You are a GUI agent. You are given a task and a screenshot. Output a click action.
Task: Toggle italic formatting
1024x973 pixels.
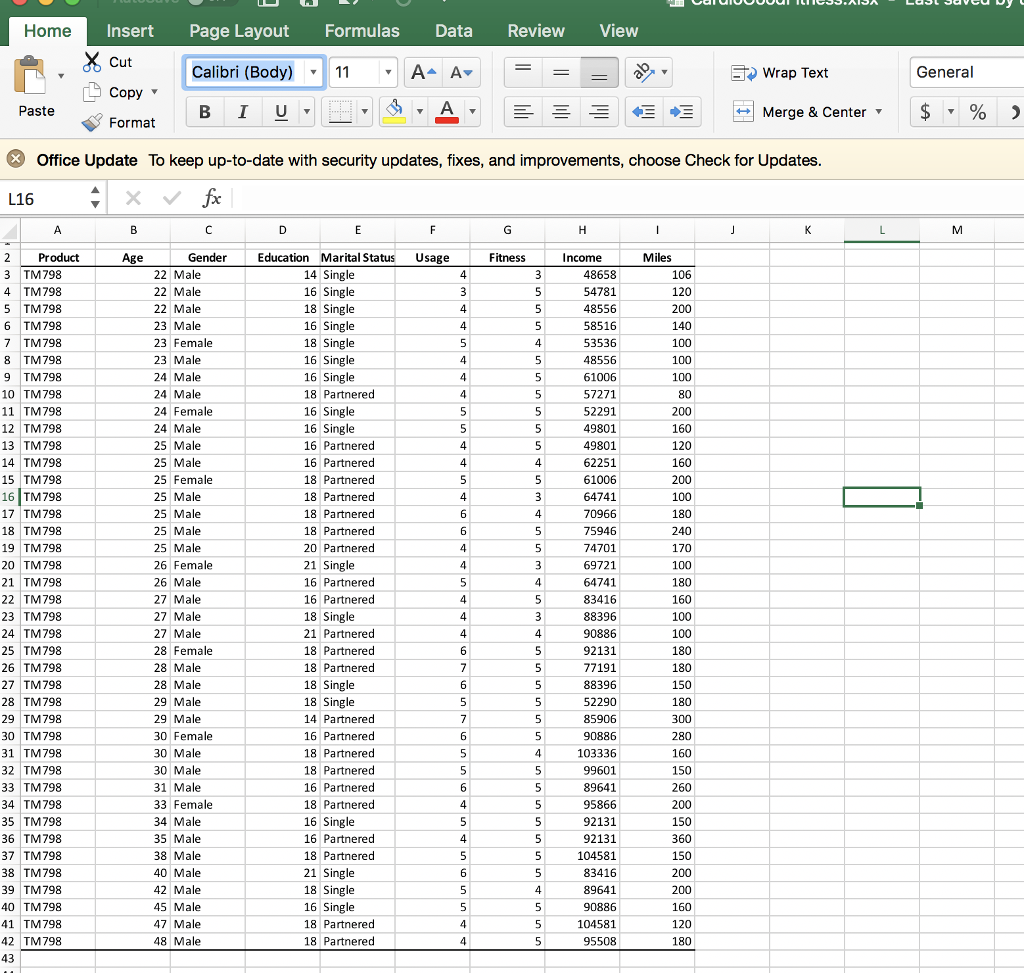(x=241, y=112)
